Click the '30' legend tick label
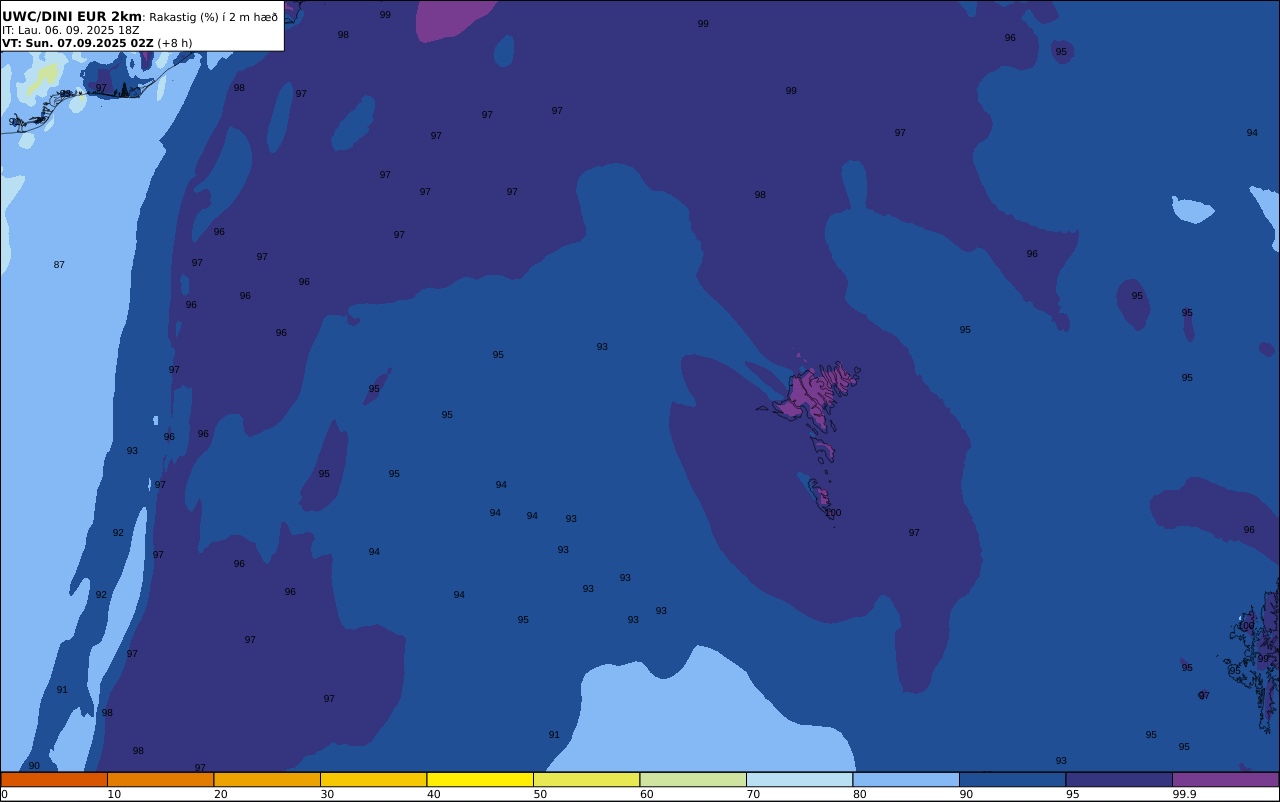Image resolution: width=1280 pixels, height=802 pixels. [x=327, y=794]
